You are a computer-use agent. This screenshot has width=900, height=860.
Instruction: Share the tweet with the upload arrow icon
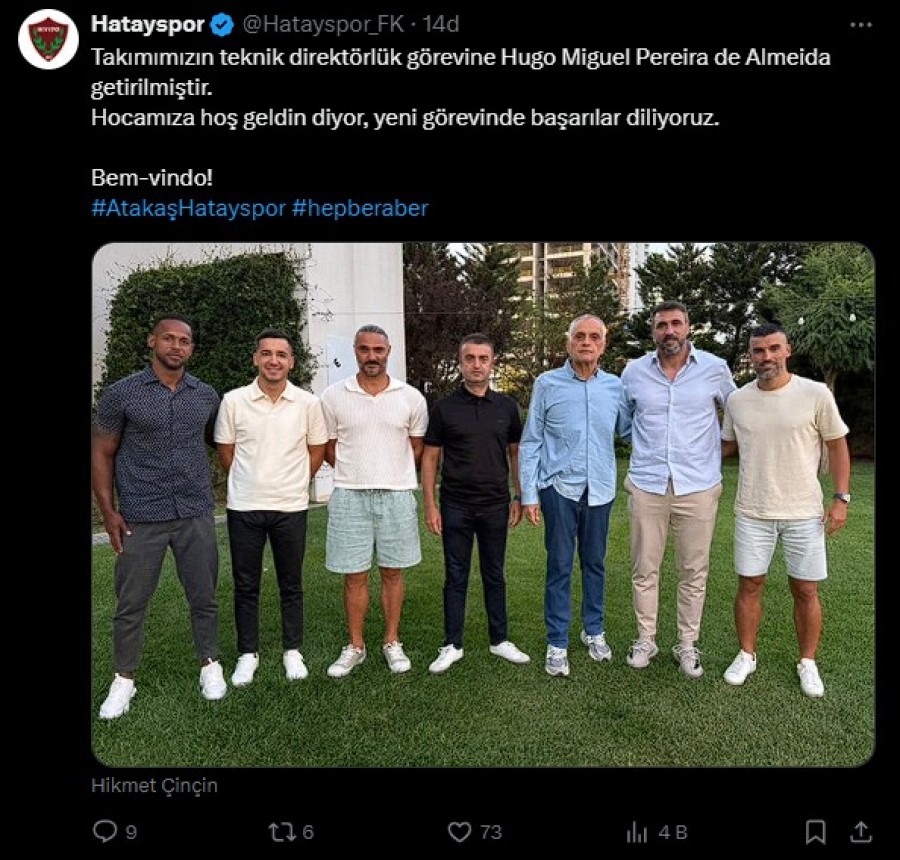pyautogui.click(x=861, y=831)
